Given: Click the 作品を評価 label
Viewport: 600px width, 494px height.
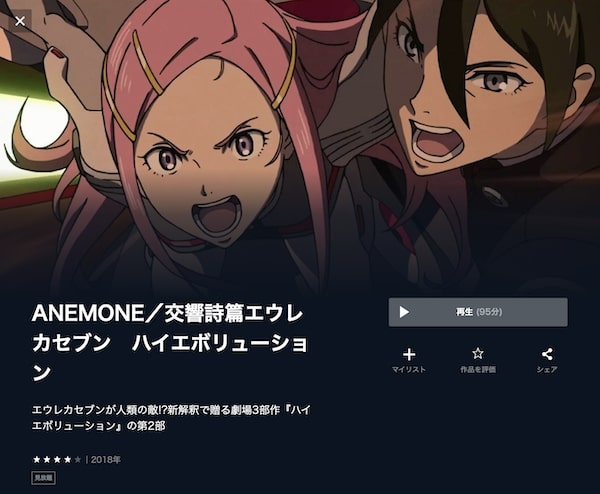Looking at the screenshot, I should click(x=478, y=369).
